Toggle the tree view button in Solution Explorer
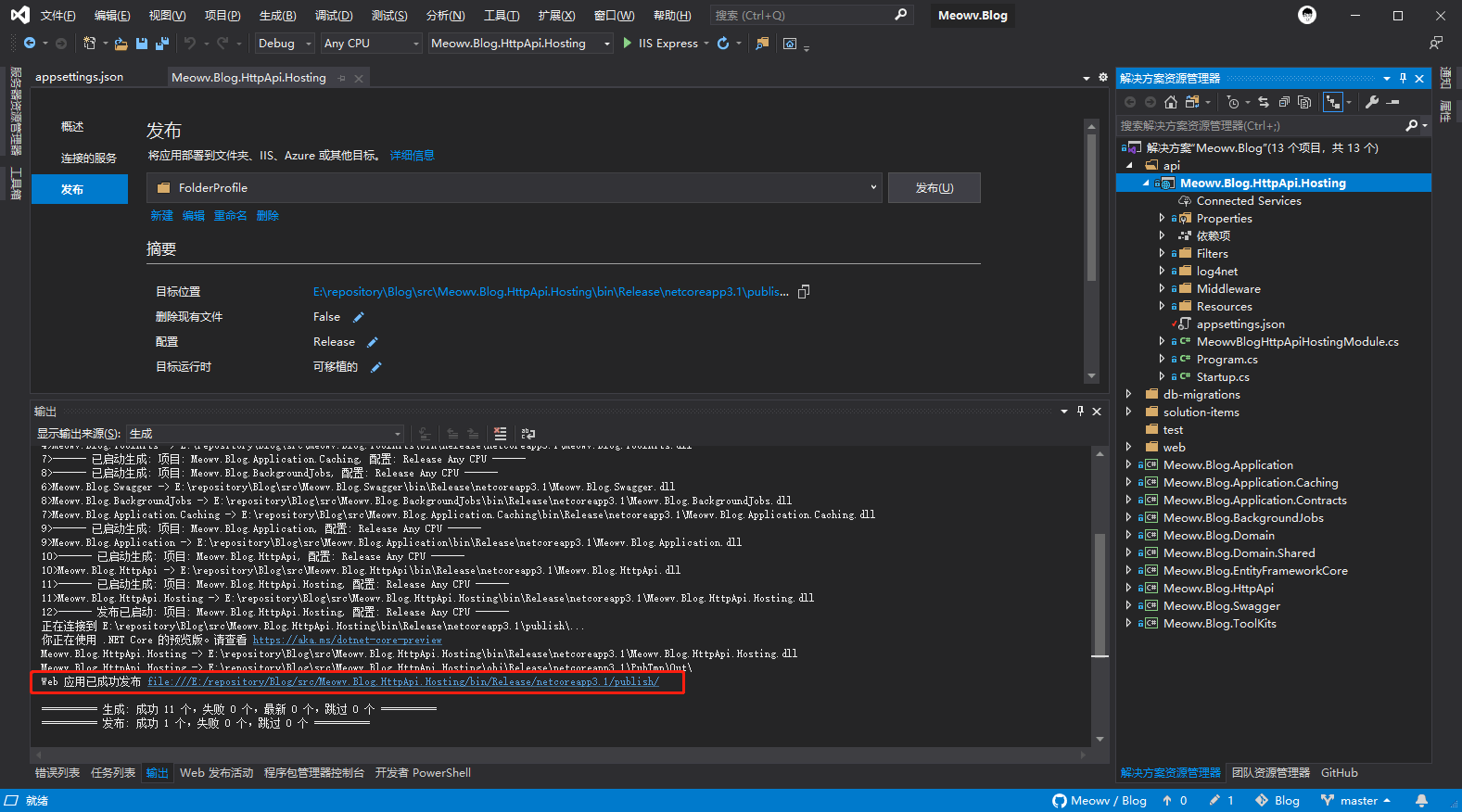Image resolution: width=1462 pixels, height=812 pixels. click(x=1332, y=102)
